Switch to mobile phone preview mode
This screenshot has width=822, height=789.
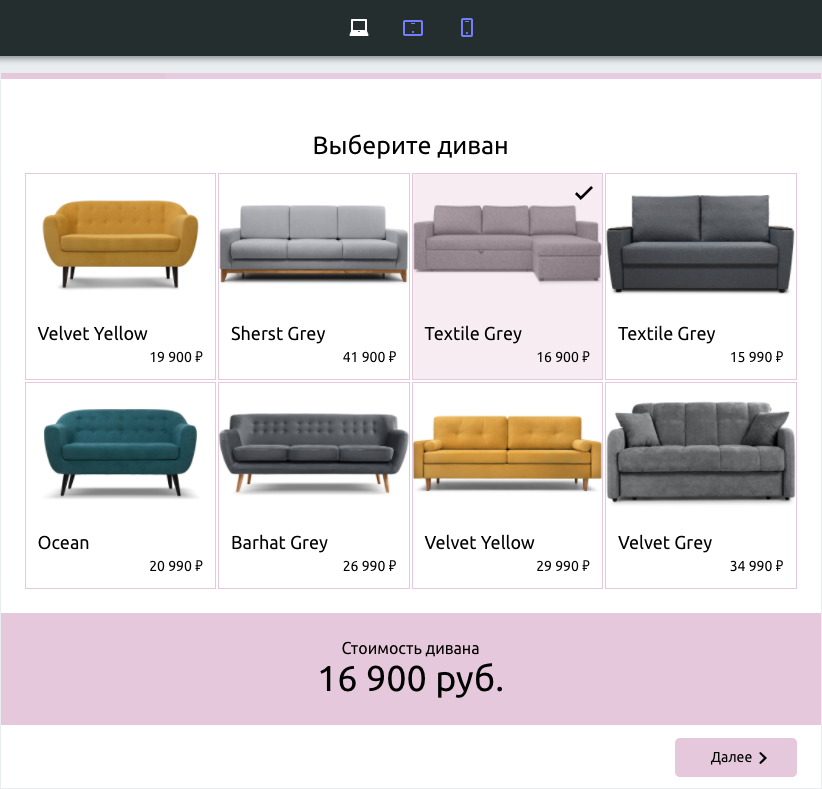467,28
